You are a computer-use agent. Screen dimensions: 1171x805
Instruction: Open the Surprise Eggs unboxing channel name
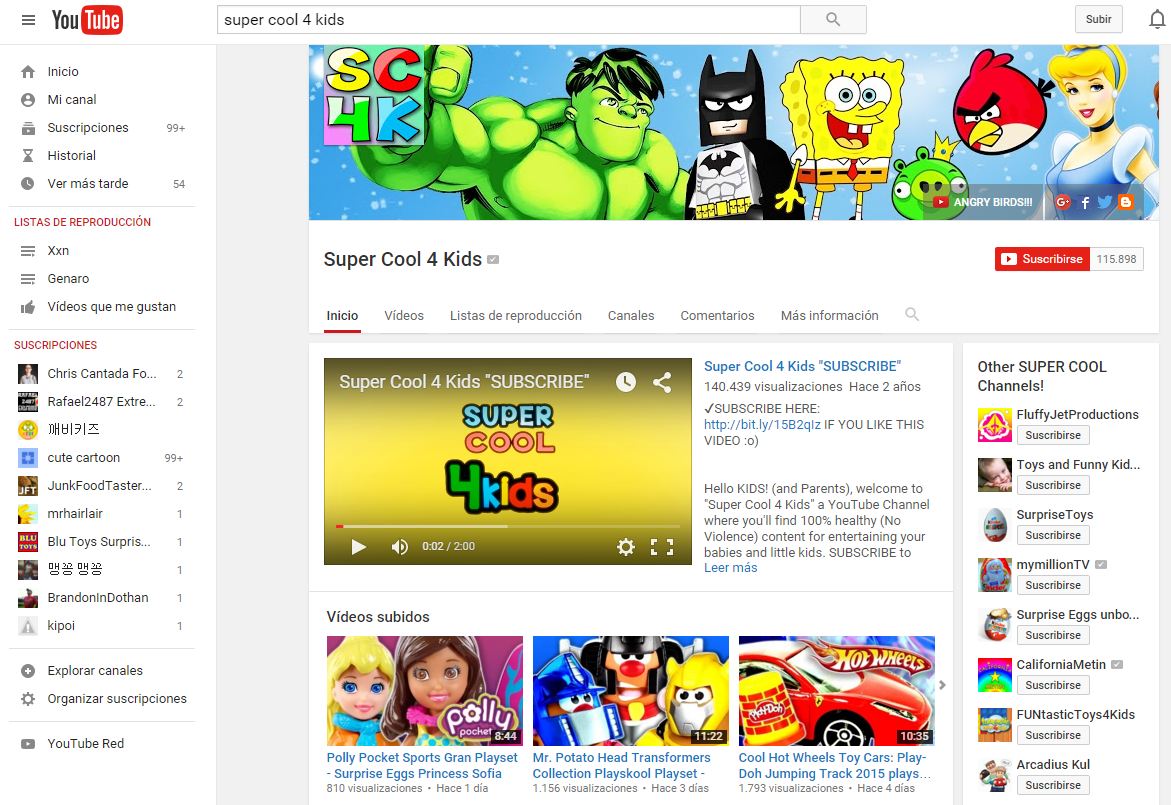point(1078,615)
